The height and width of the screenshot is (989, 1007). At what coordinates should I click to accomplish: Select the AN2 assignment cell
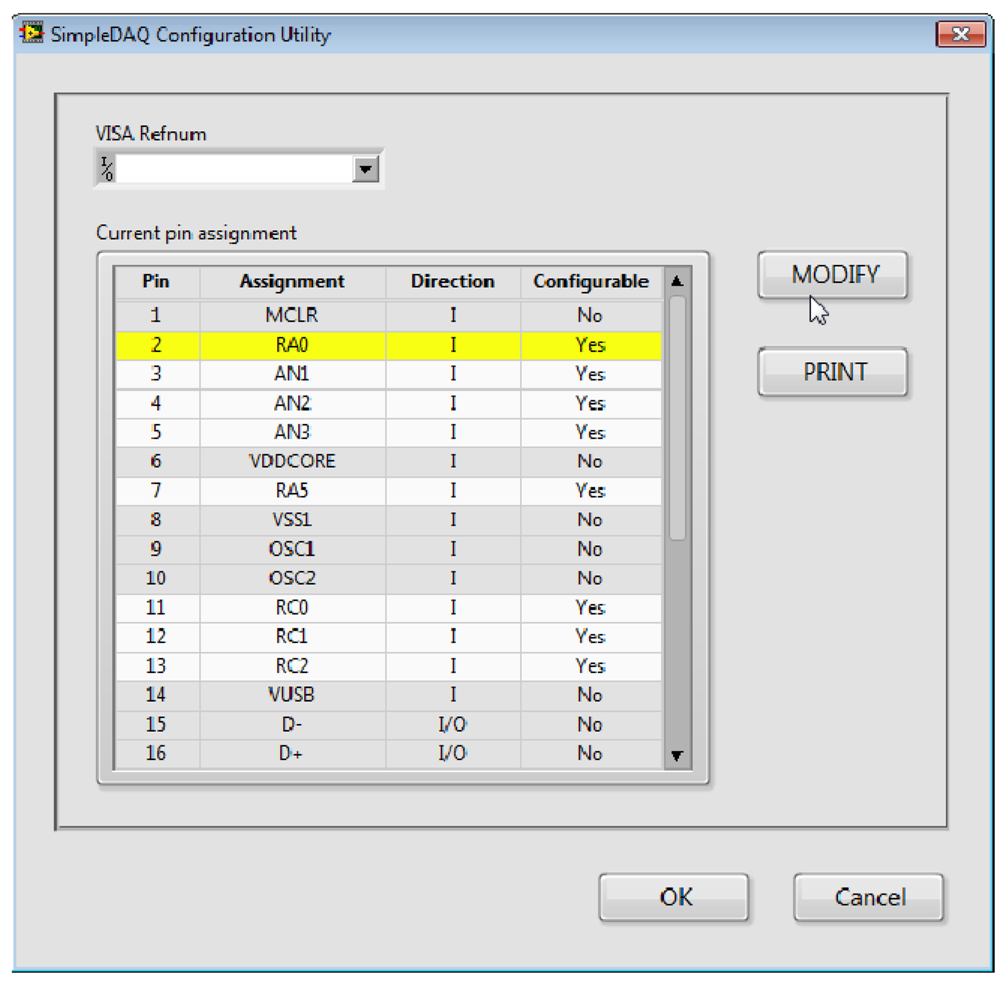point(293,403)
